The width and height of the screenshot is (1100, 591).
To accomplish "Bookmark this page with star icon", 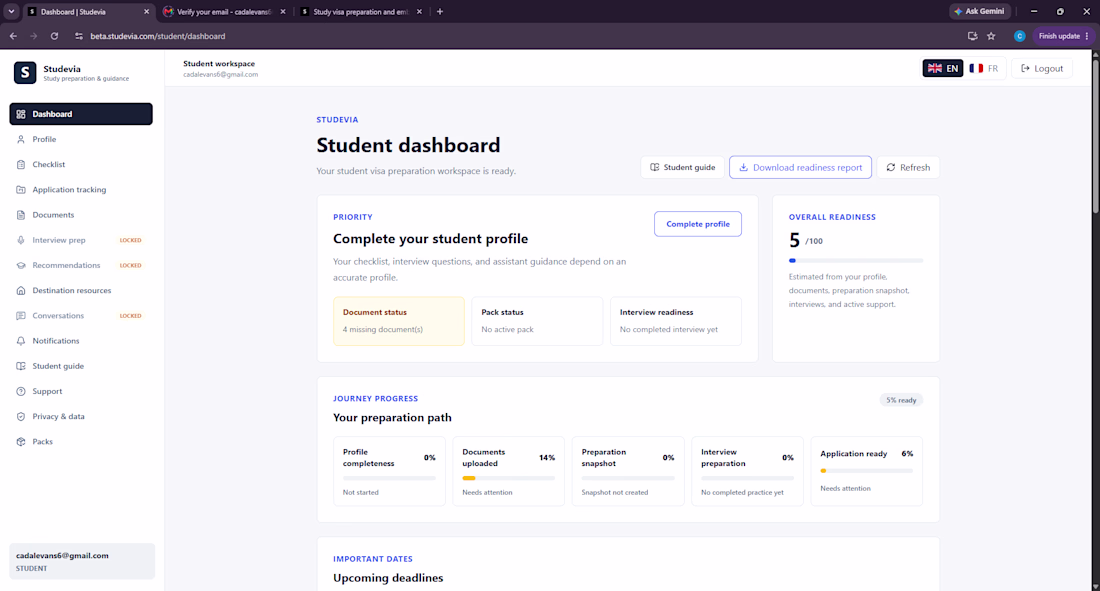I will [991, 36].
